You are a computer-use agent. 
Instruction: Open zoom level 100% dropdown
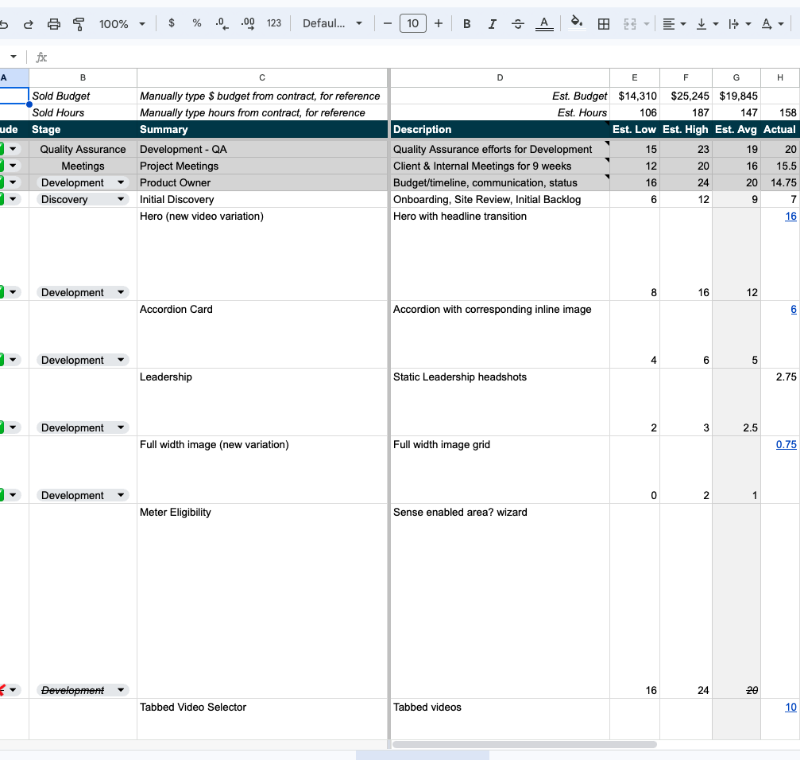[x=122, y=24]
